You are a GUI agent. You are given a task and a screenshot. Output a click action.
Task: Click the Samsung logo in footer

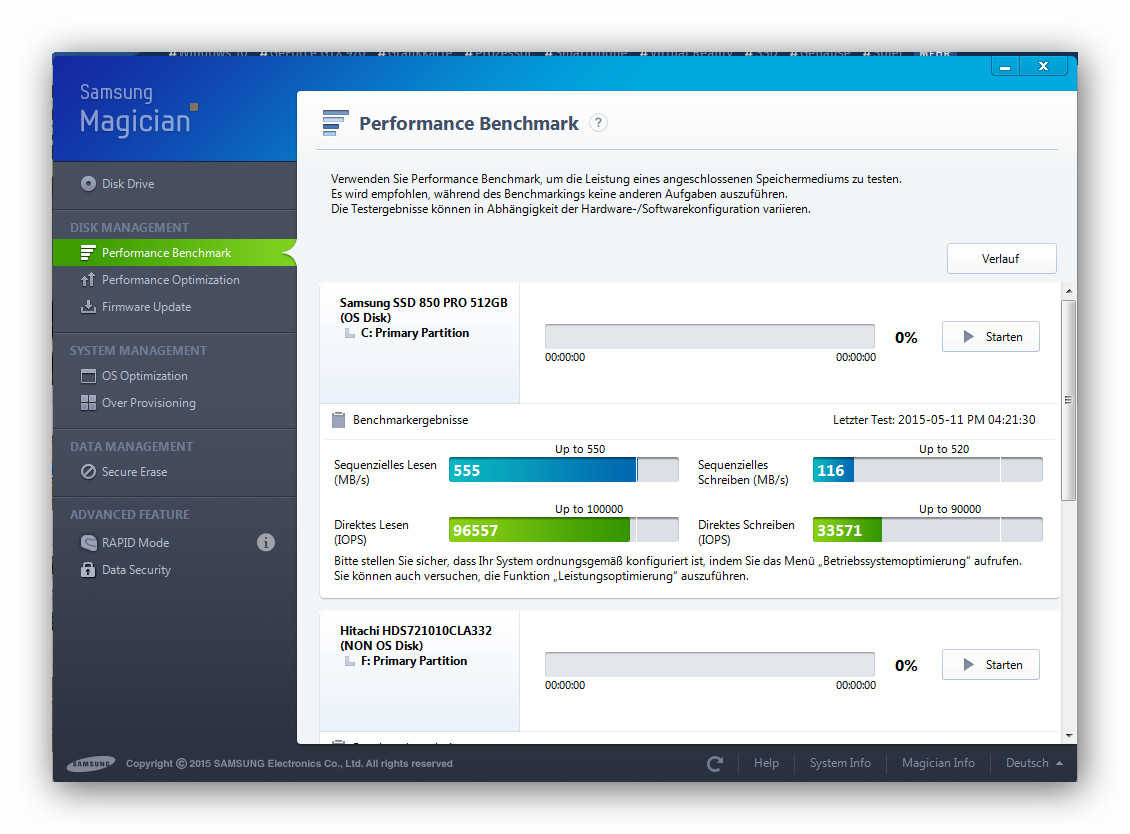[x=91, y=763]
